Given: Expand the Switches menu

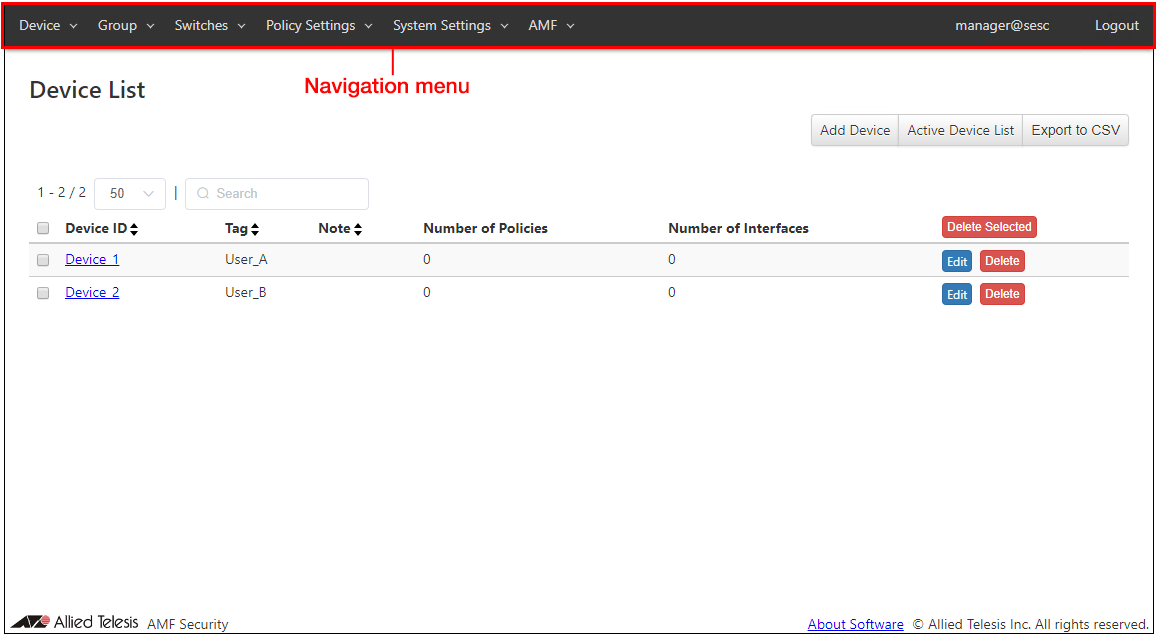Looking at the screenshot, I should [209, 26].
